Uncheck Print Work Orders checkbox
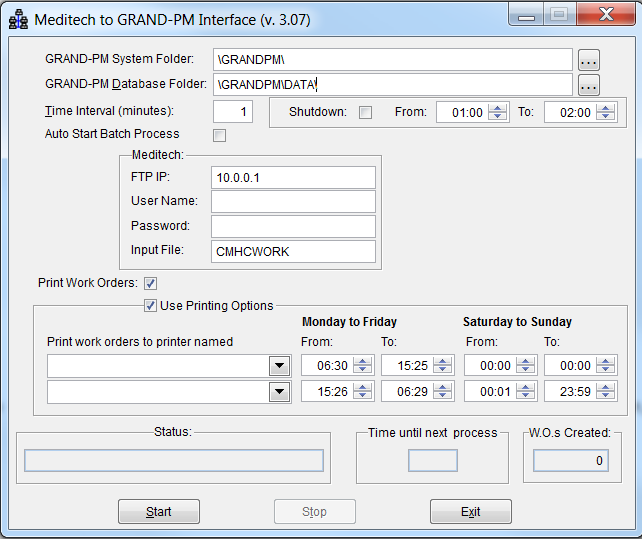Screen dimensions: 642x539 click(x=150, y=283)
